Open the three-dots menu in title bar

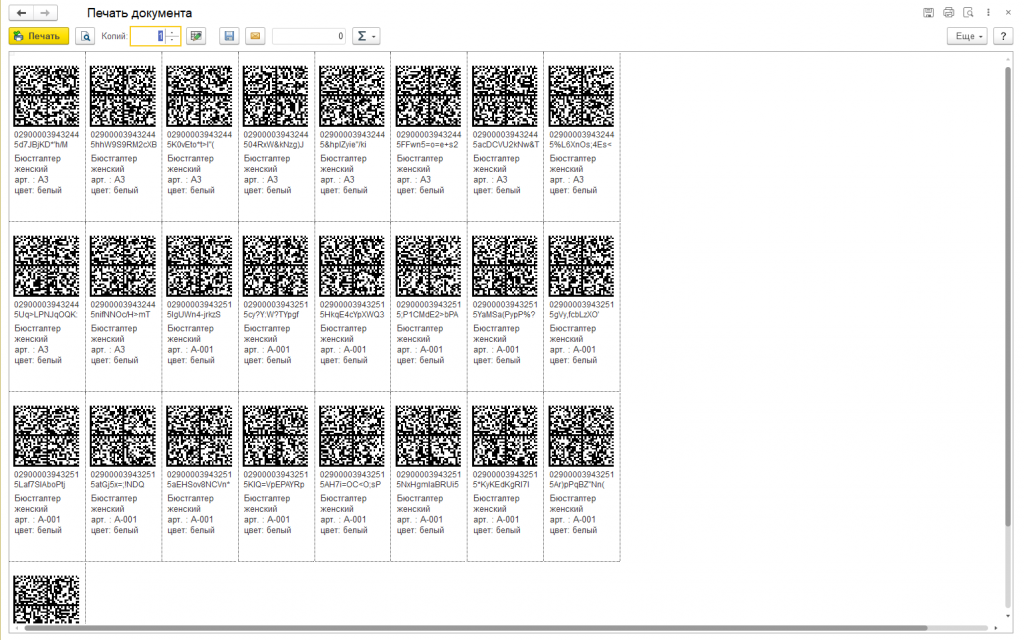click(988, 12)
